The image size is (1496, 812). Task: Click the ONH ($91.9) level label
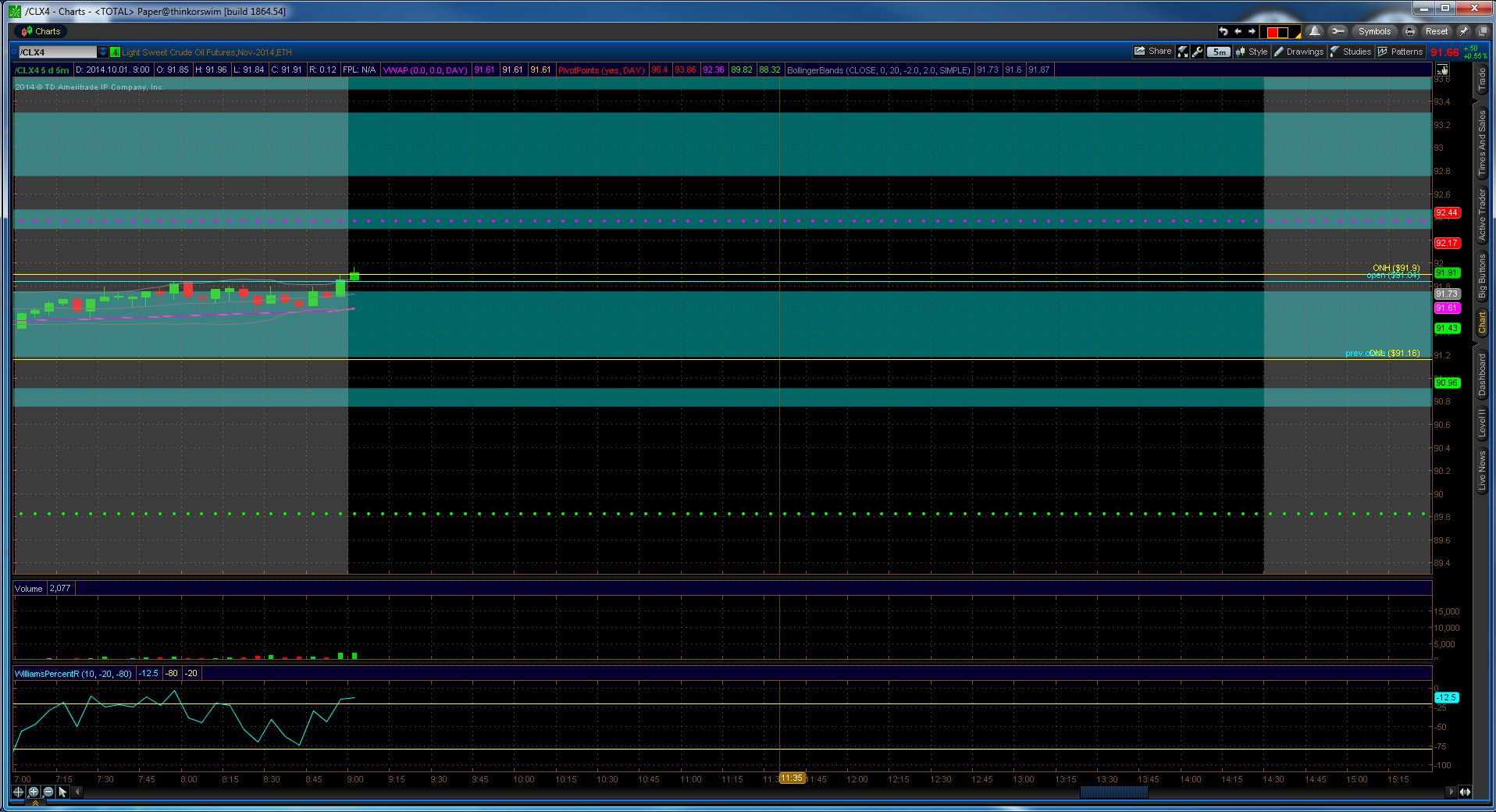pos(1396,268)
